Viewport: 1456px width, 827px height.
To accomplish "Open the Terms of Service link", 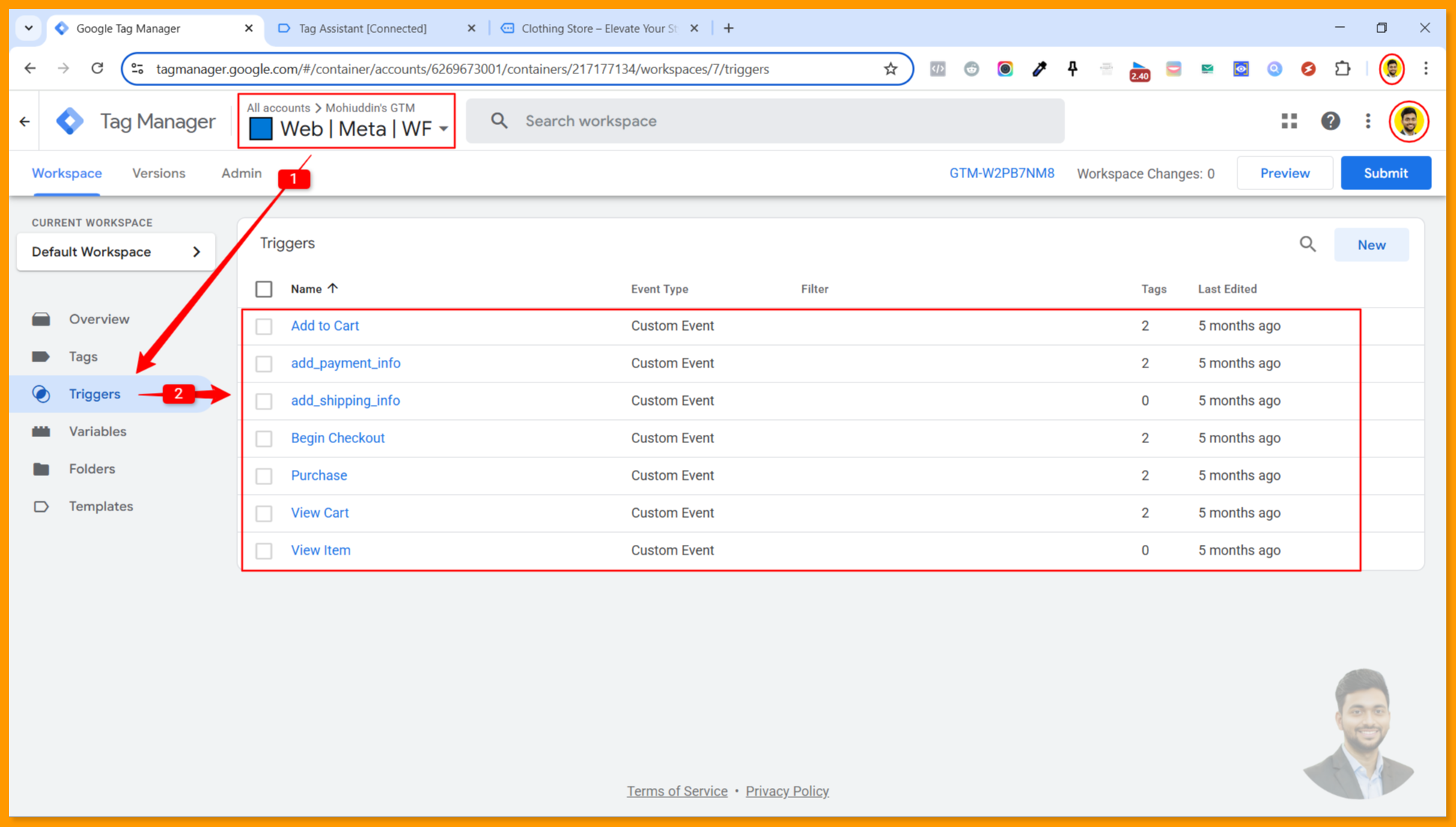I will pyautogui.click(x=676, y=790).
